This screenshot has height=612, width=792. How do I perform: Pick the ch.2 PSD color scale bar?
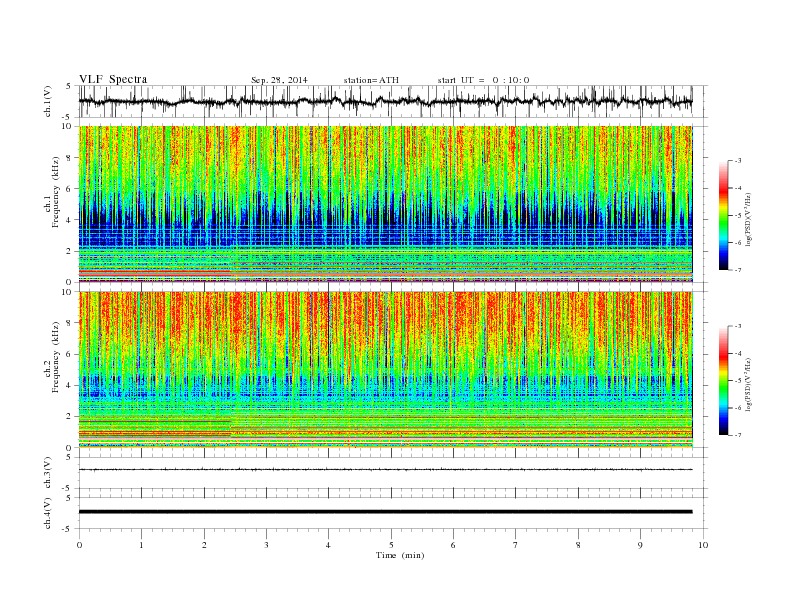pyautogui.click(x=724, y=381)
